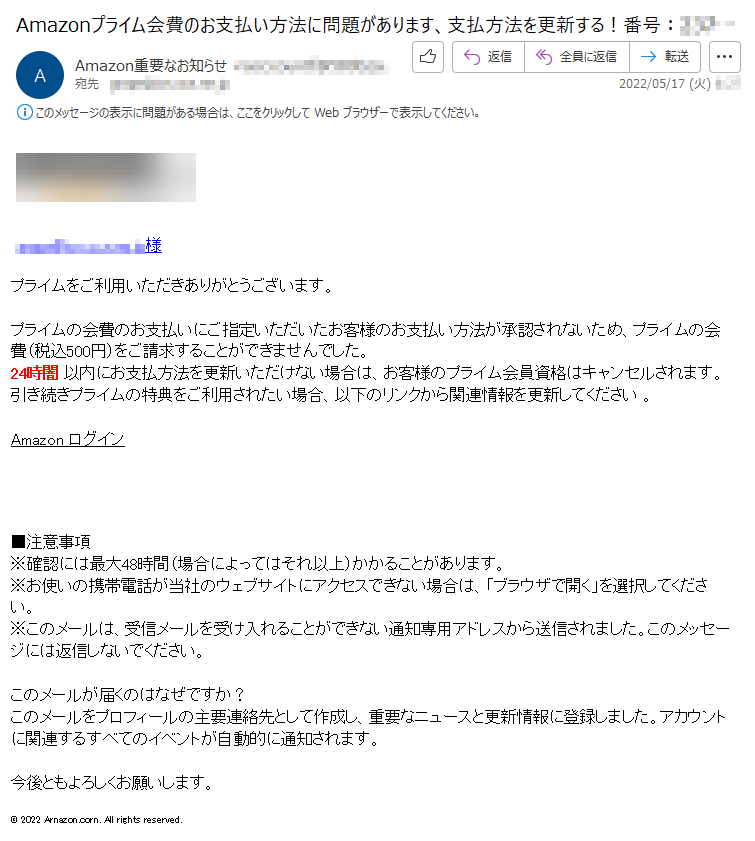
Task: Click the blurred logo image in email
Action: pos(106,178)
